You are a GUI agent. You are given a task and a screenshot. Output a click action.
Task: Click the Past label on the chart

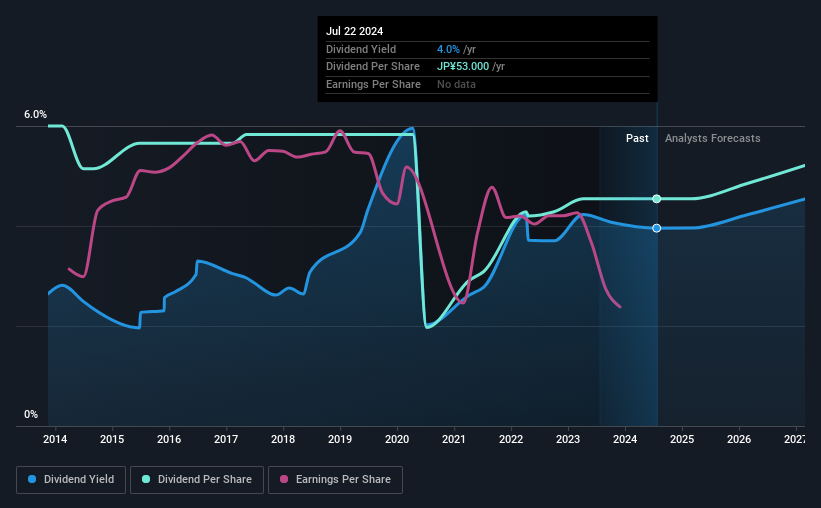pyautogui.click(x=637, y=138)
